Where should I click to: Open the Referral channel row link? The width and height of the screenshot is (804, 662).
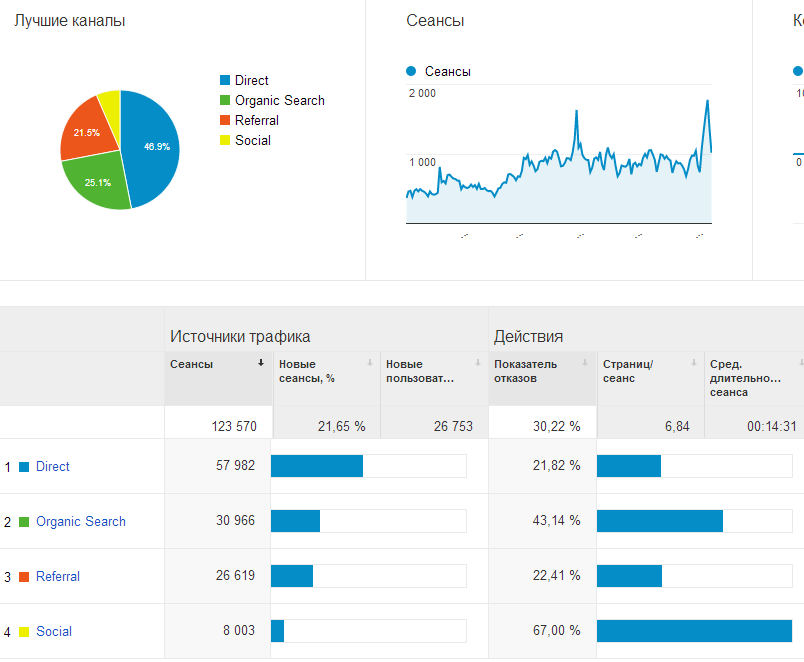57,577
